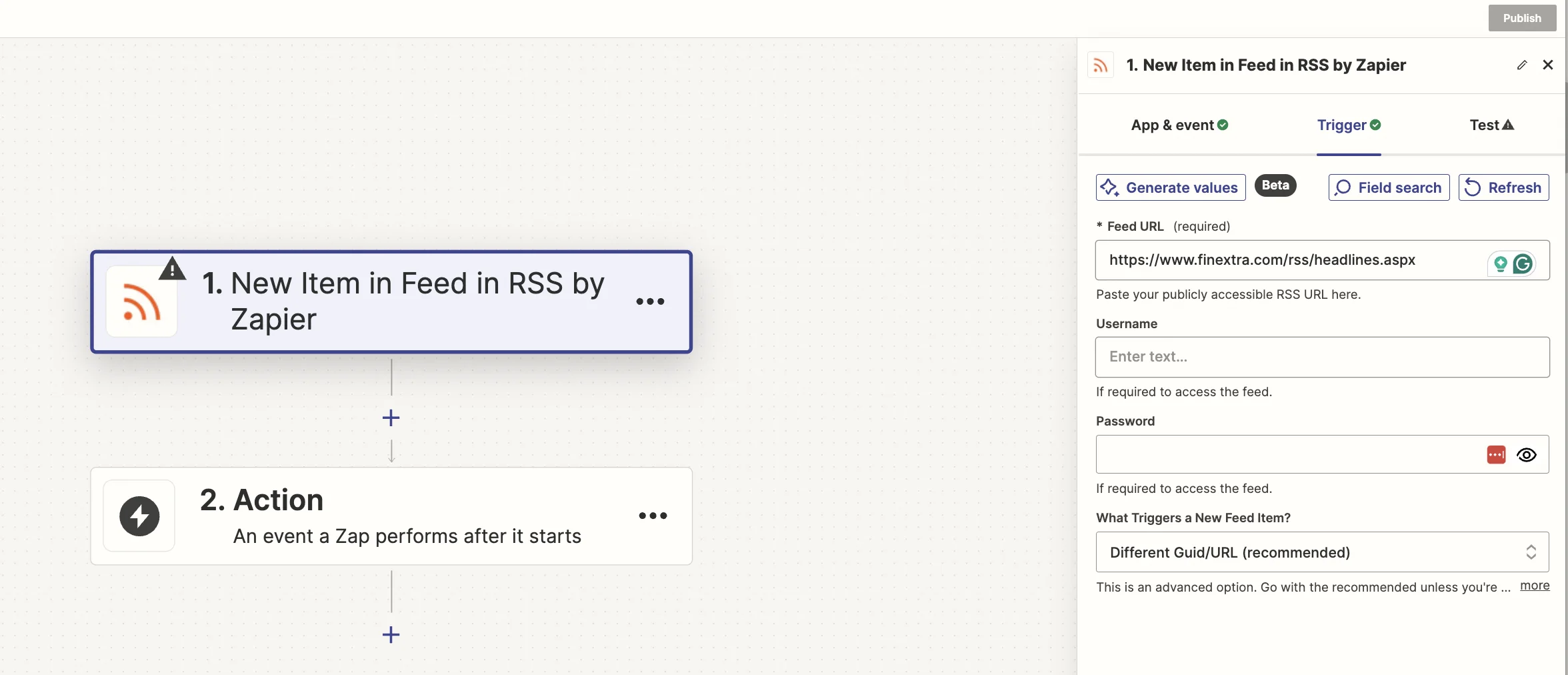Click the Publish button
Screen dimensions: 1568x675
[1522, 18]
